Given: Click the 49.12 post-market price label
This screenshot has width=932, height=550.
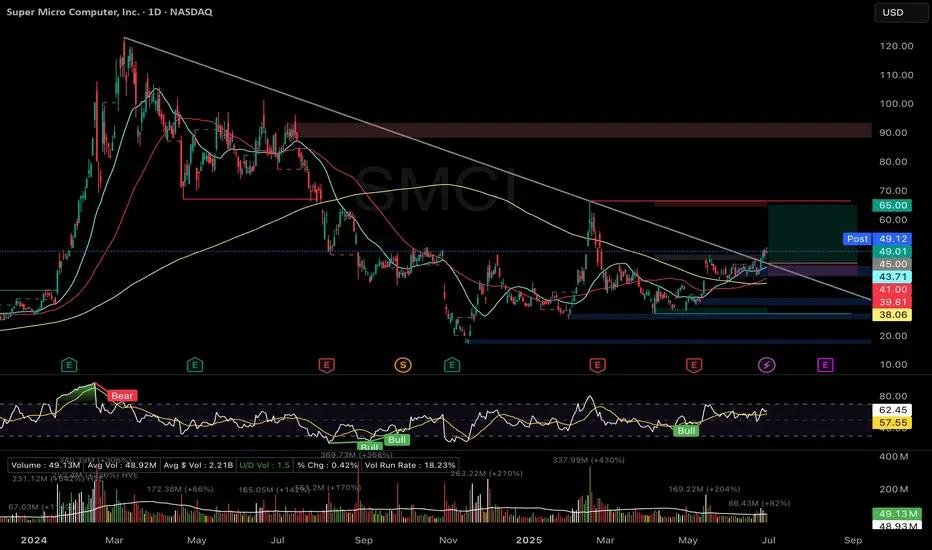Looking at the screenshot, I should (x=892, y=238).
